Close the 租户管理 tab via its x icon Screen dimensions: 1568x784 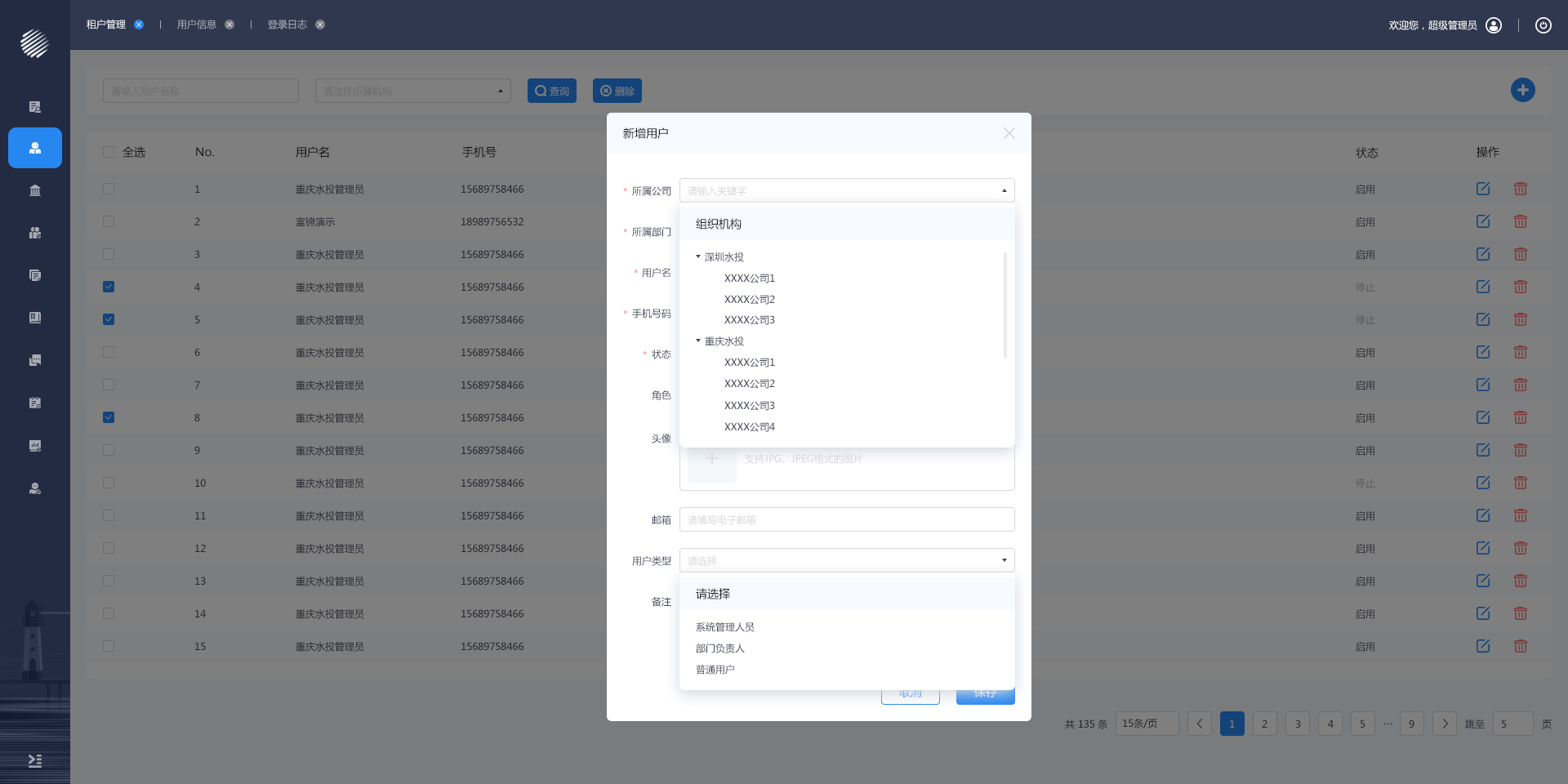pyautogui.click(x=139, y=24)
